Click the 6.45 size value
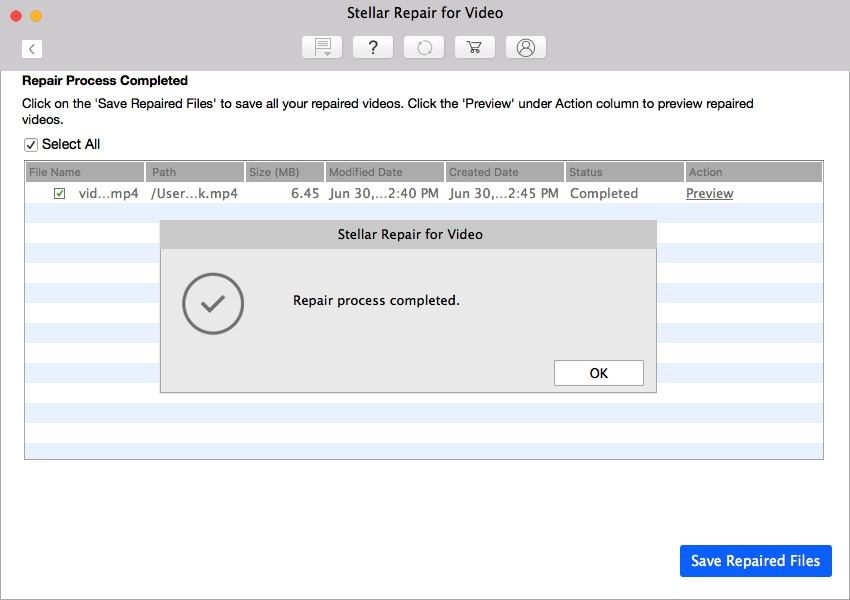This screenshot has width=850, height=600. [x=305, y=193]
